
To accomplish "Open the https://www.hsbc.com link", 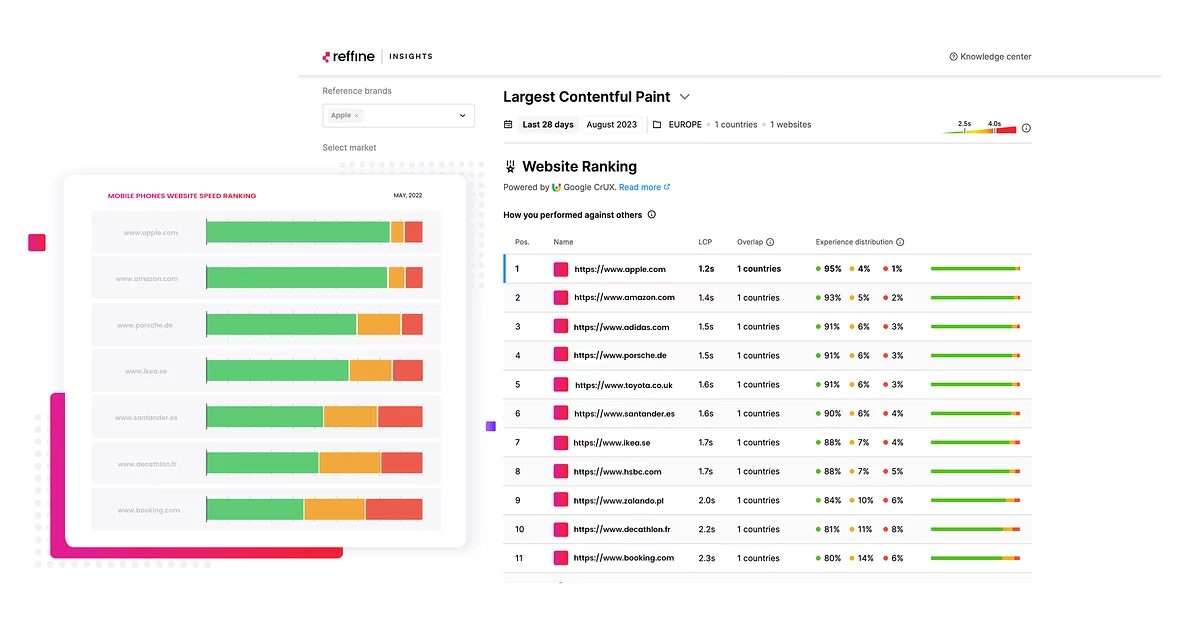I will pos(618,472).
